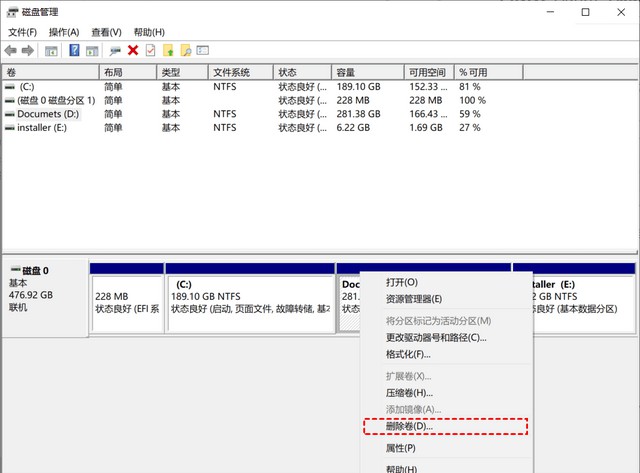Open the 操作(A) menu

tap(63, 32)
